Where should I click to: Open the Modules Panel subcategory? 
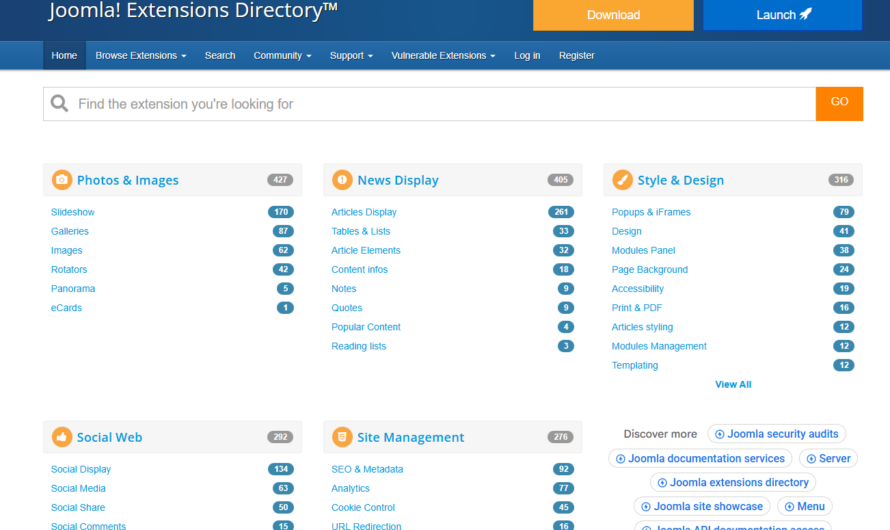(644, 251)
